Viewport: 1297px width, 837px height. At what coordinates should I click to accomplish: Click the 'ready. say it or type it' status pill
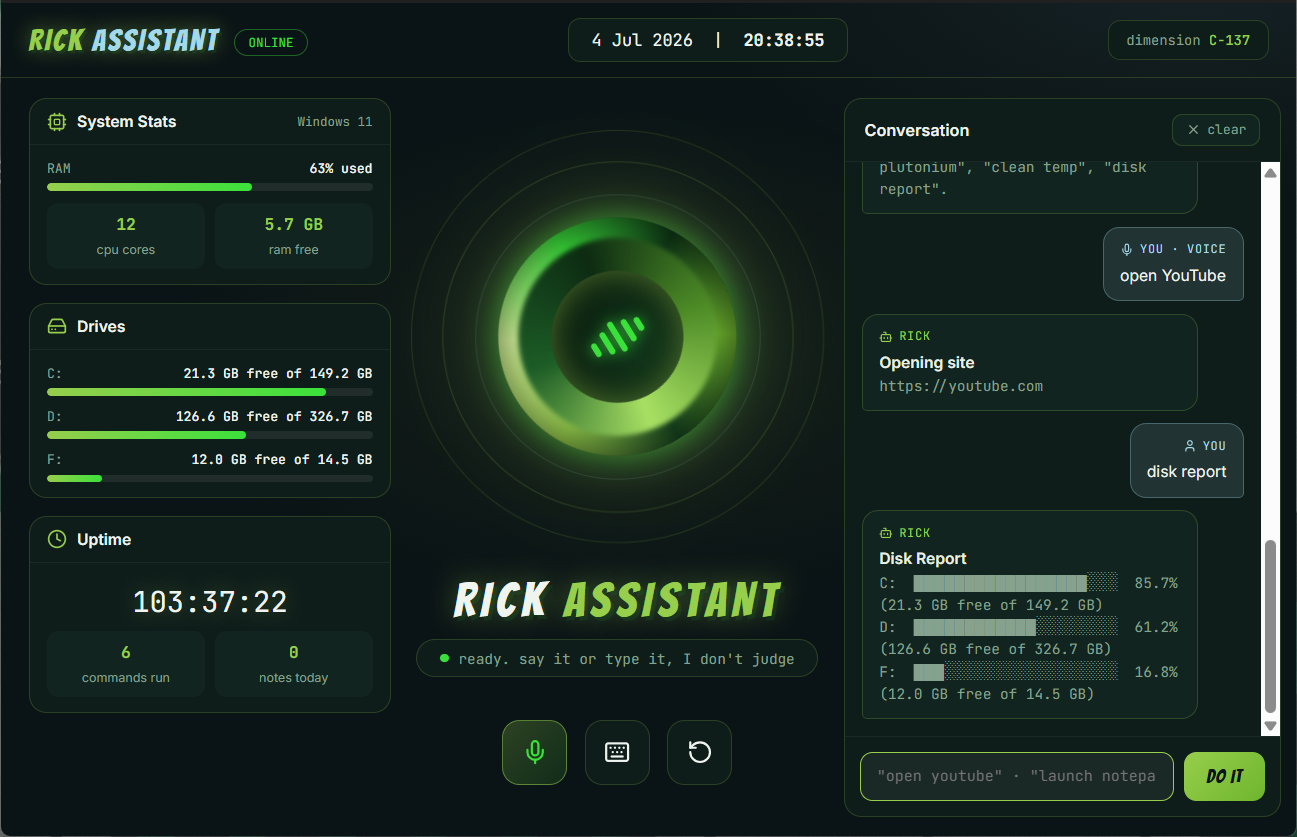pyautogui.click(x=617, y=659)
